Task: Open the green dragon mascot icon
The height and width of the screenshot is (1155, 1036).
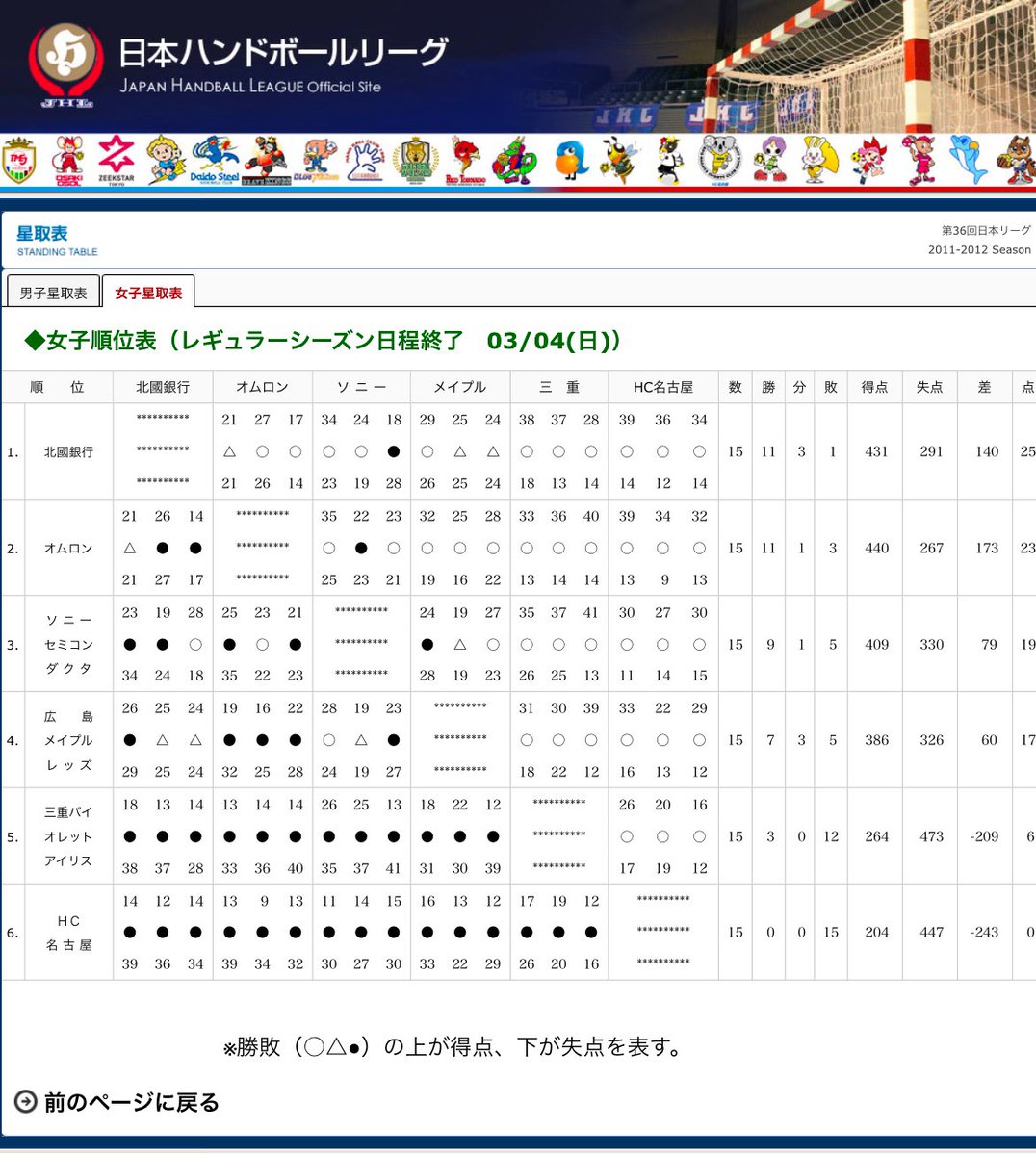Action: point(515,160)
